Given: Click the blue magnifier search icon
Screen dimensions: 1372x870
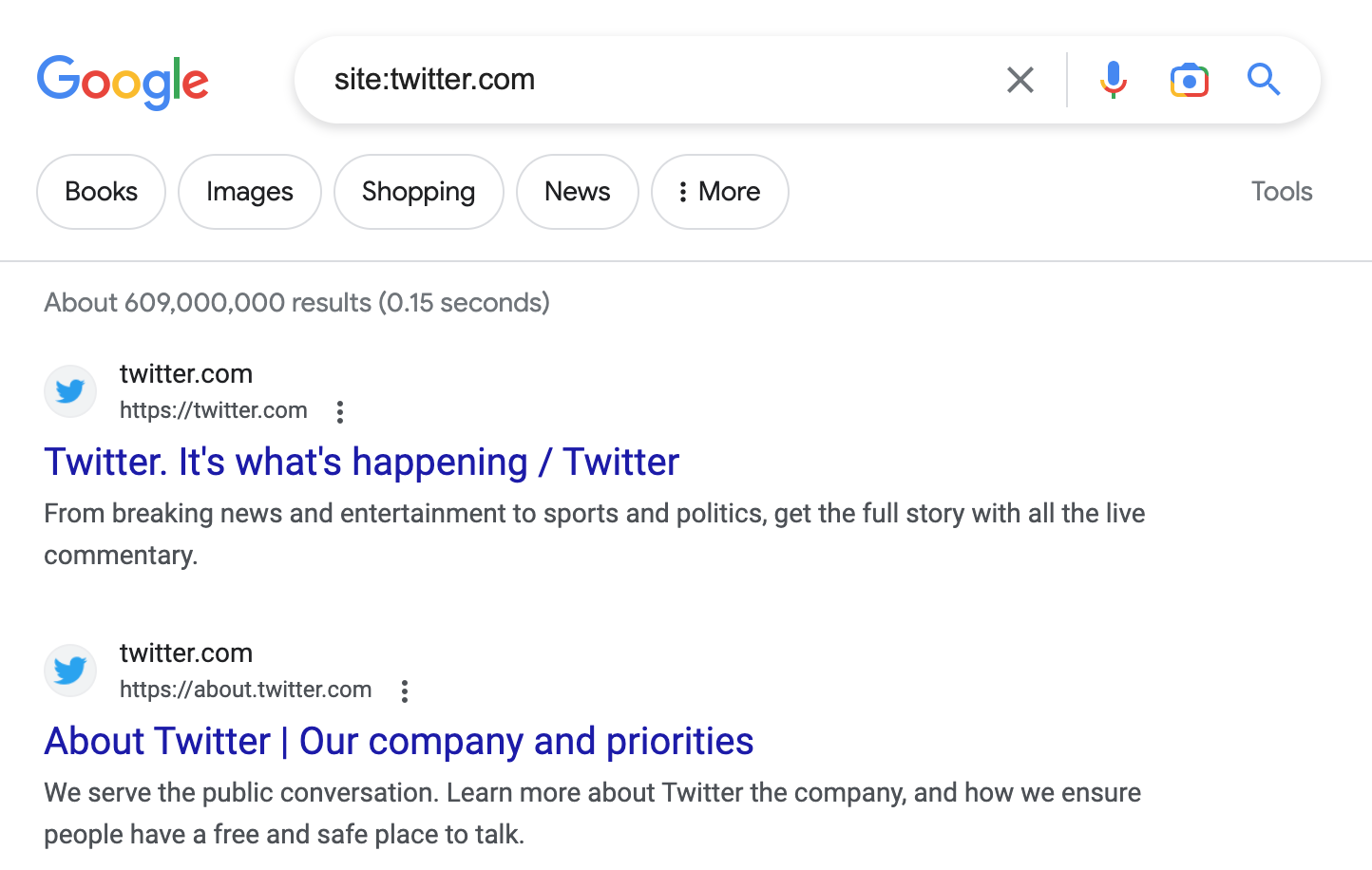Looking at the screenshot, I should click(x=1264, y=80).
